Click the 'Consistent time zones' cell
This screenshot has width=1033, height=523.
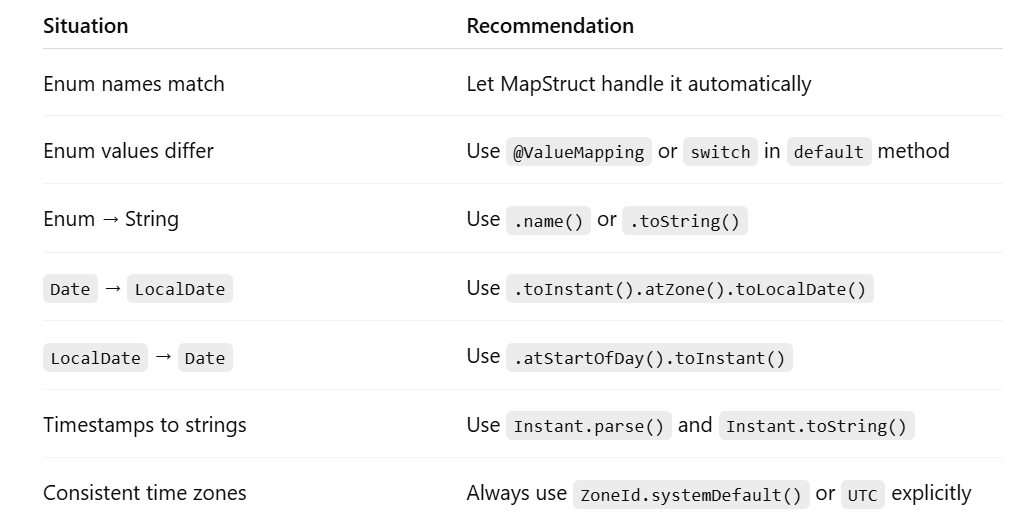click(x=145, y=493)
